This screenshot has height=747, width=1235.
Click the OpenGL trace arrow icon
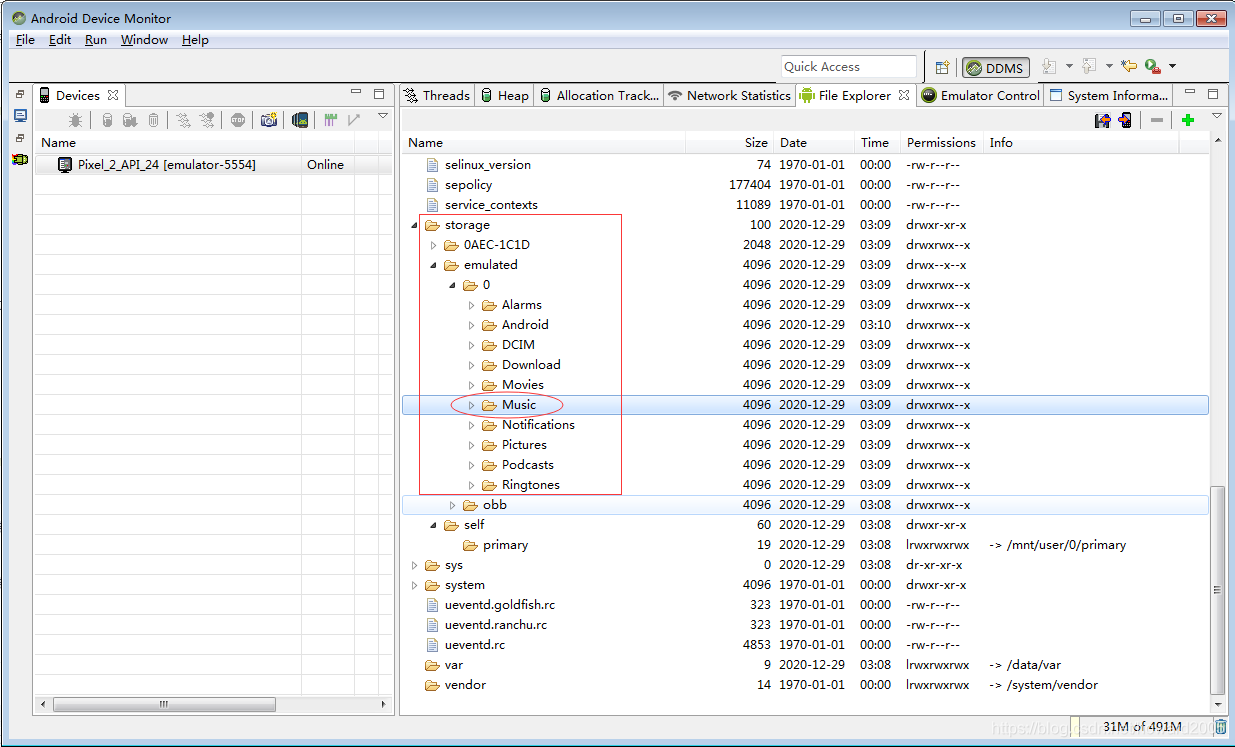[x=354, y=120]
